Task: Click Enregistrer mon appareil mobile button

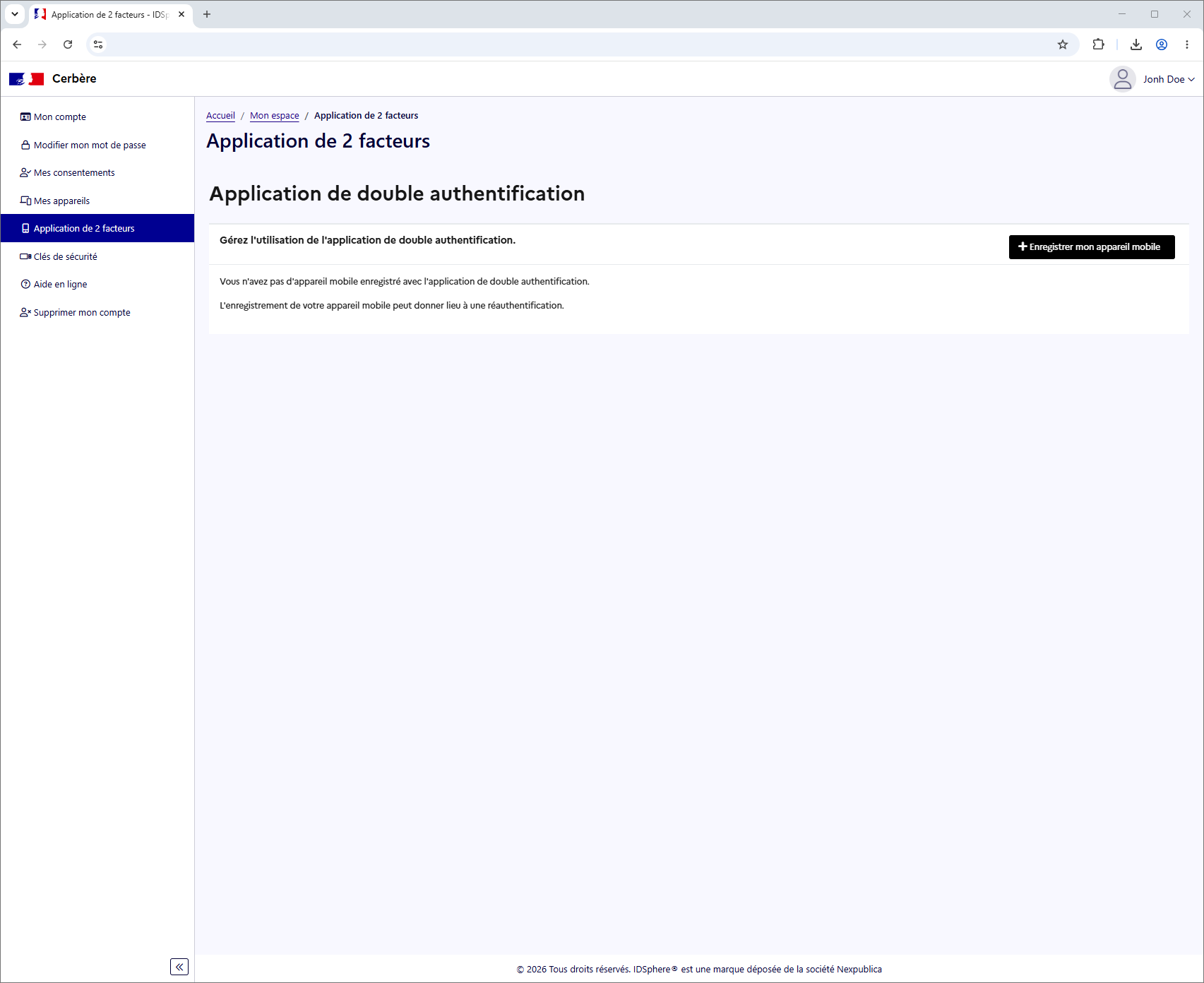Action: tap(1092, 247)
